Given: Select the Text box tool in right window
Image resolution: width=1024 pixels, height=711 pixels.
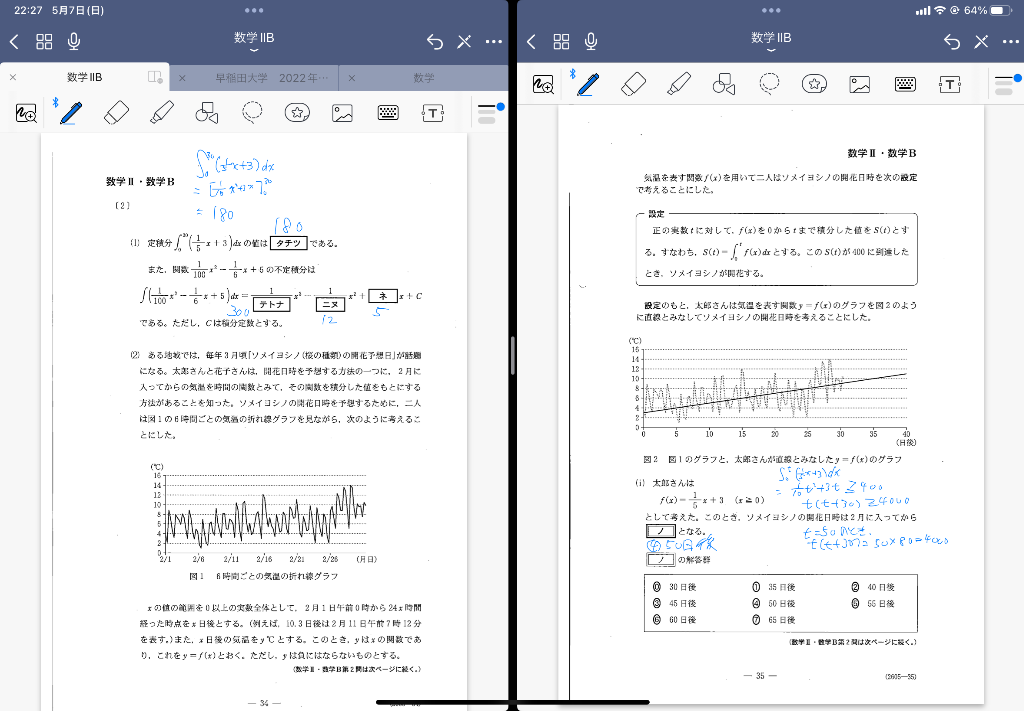Looking at the screenshot, I should click(949, 84).
